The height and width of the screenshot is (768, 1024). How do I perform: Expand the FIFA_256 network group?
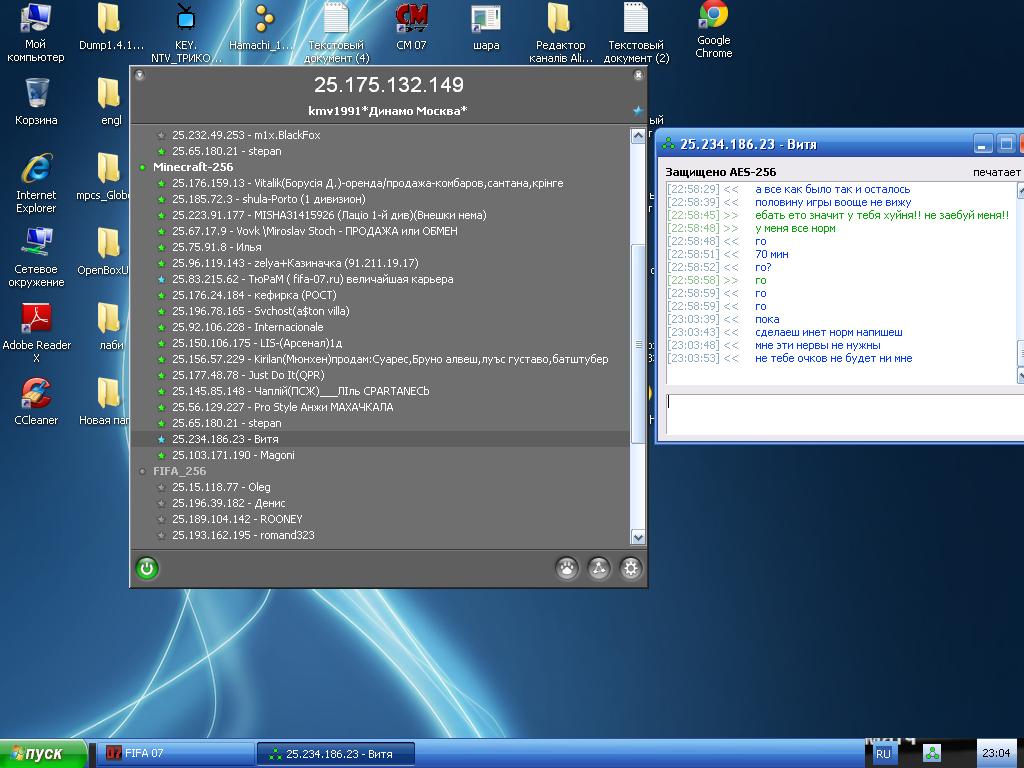click(142, 471)
